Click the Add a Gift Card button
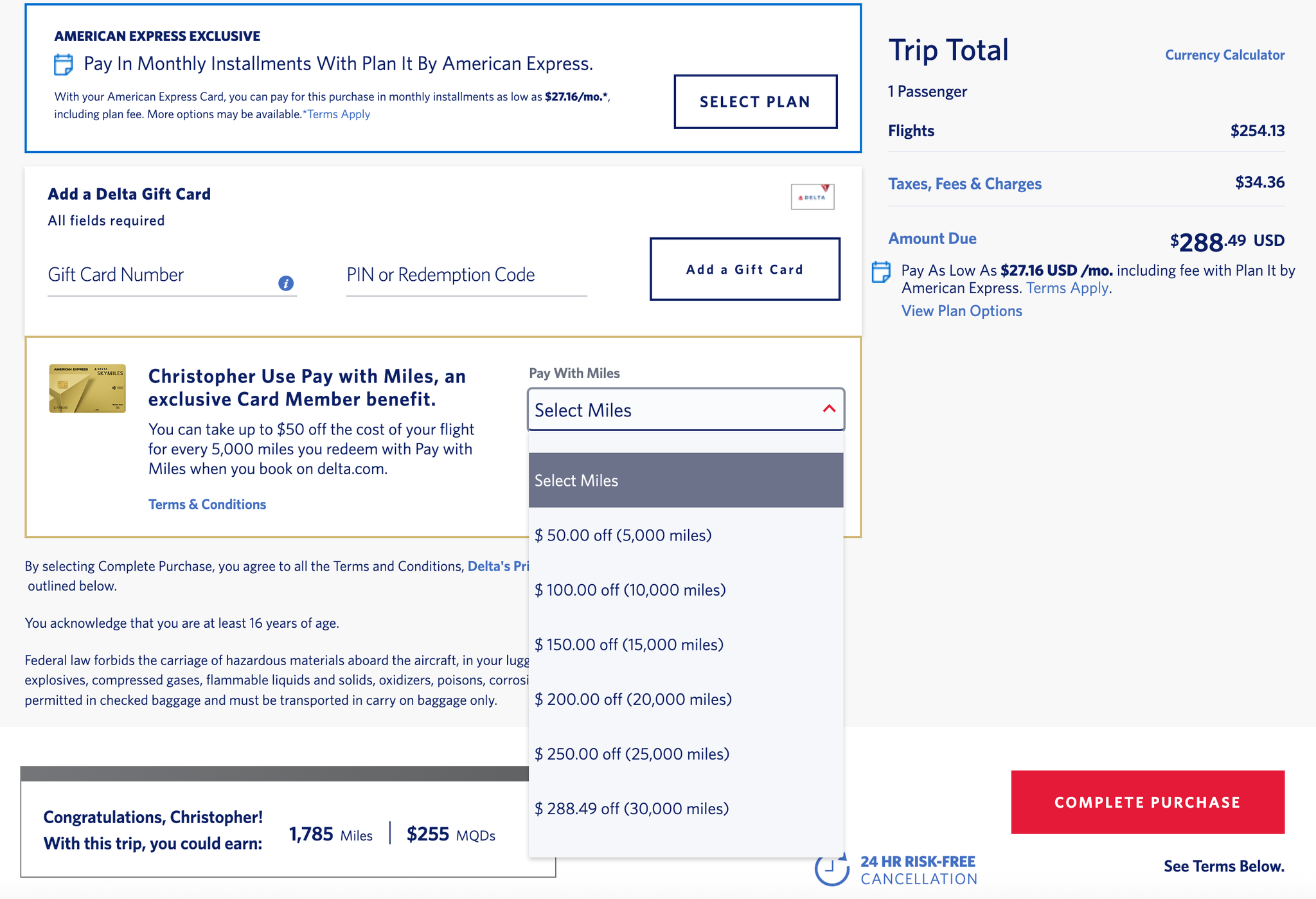Image resolution: width=1316 pixels, height=899 pixels. pos(743,269)
